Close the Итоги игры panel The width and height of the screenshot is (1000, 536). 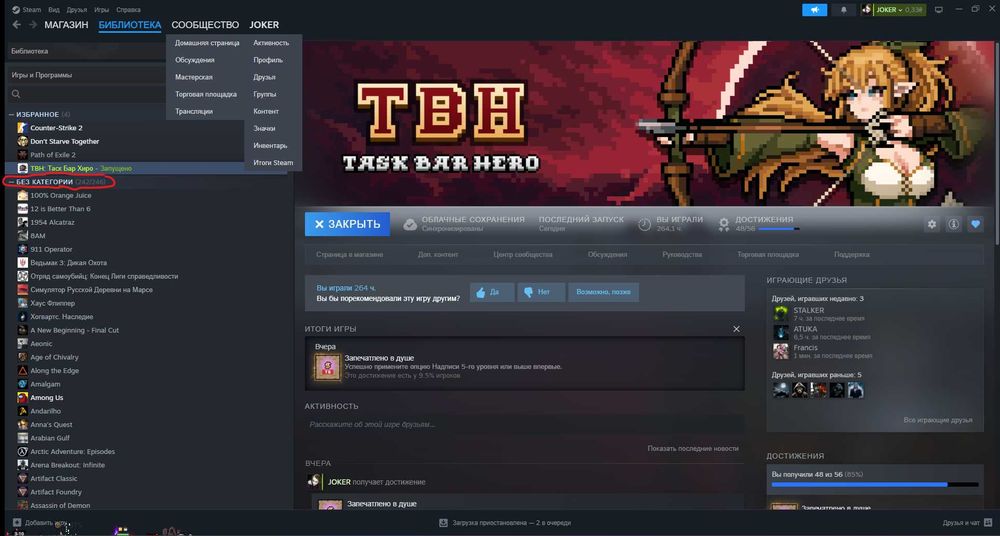point(737,329)
